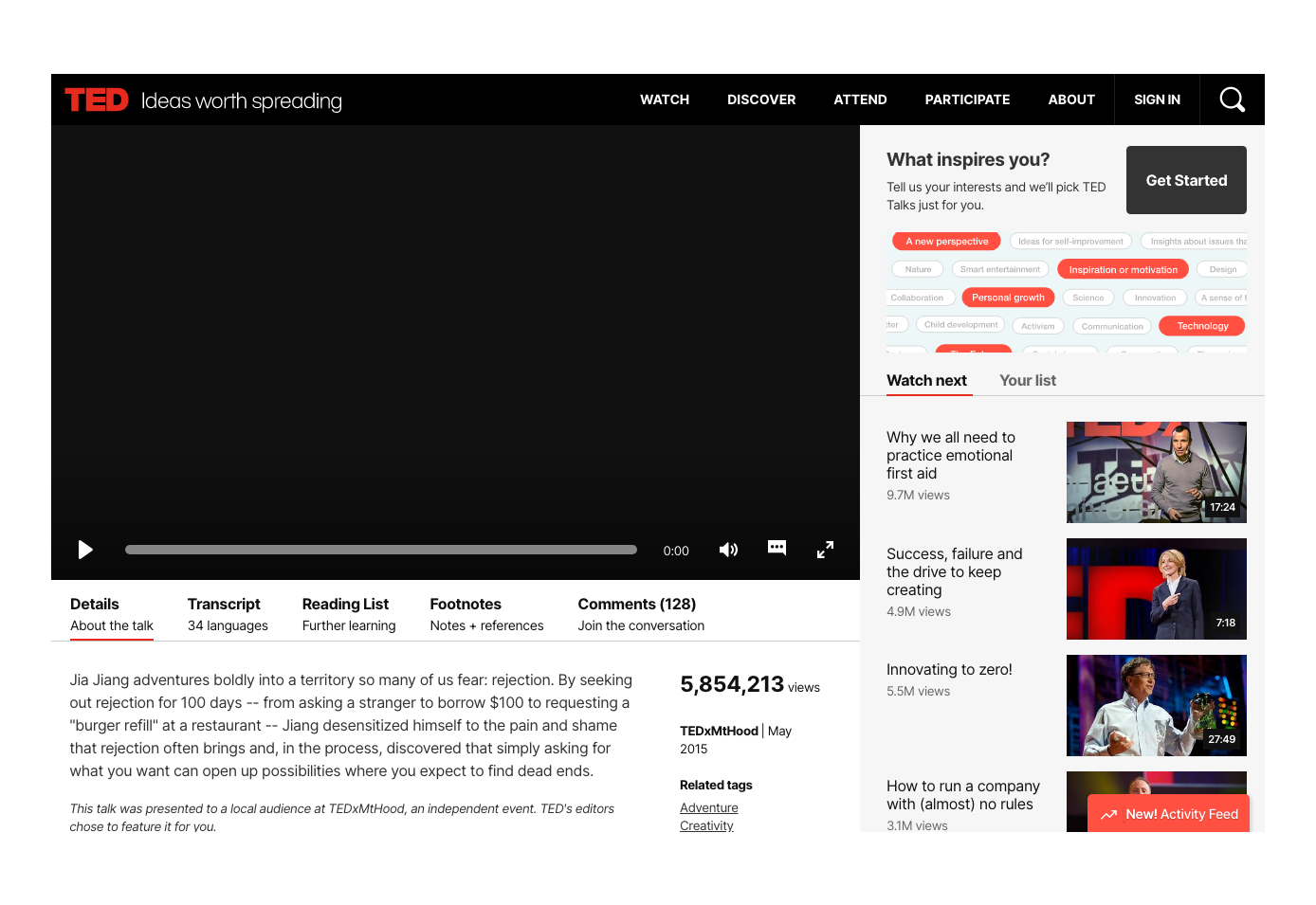The height and width of the screenshot is (905, 1316).
Task: Deselect 'Inspiration or motivation' interest
Action: tap(1123, 270)
